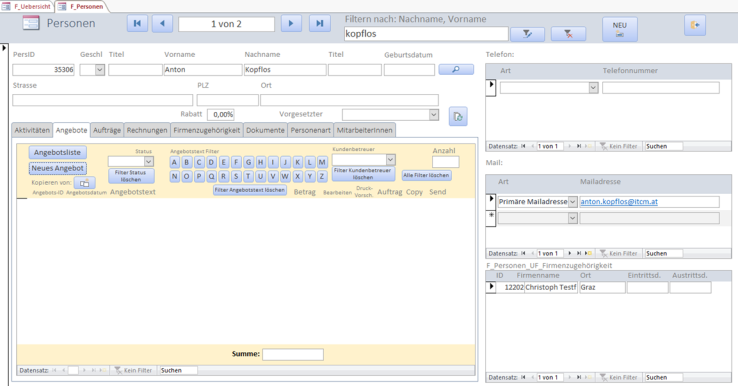Jump to last person record
738x386 pixels.
[320, 24]
